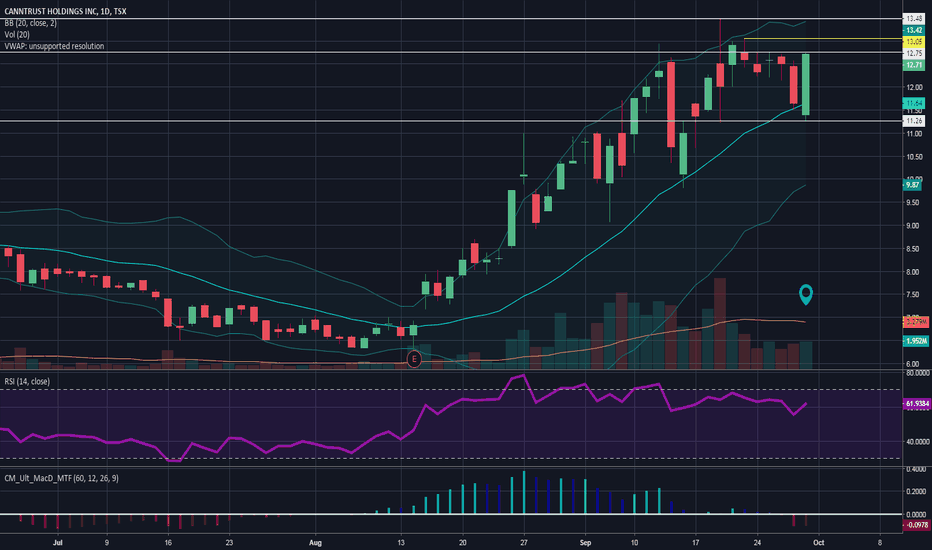
Task: Click the 12.00 price axis value
Action: tap(914, 87)
